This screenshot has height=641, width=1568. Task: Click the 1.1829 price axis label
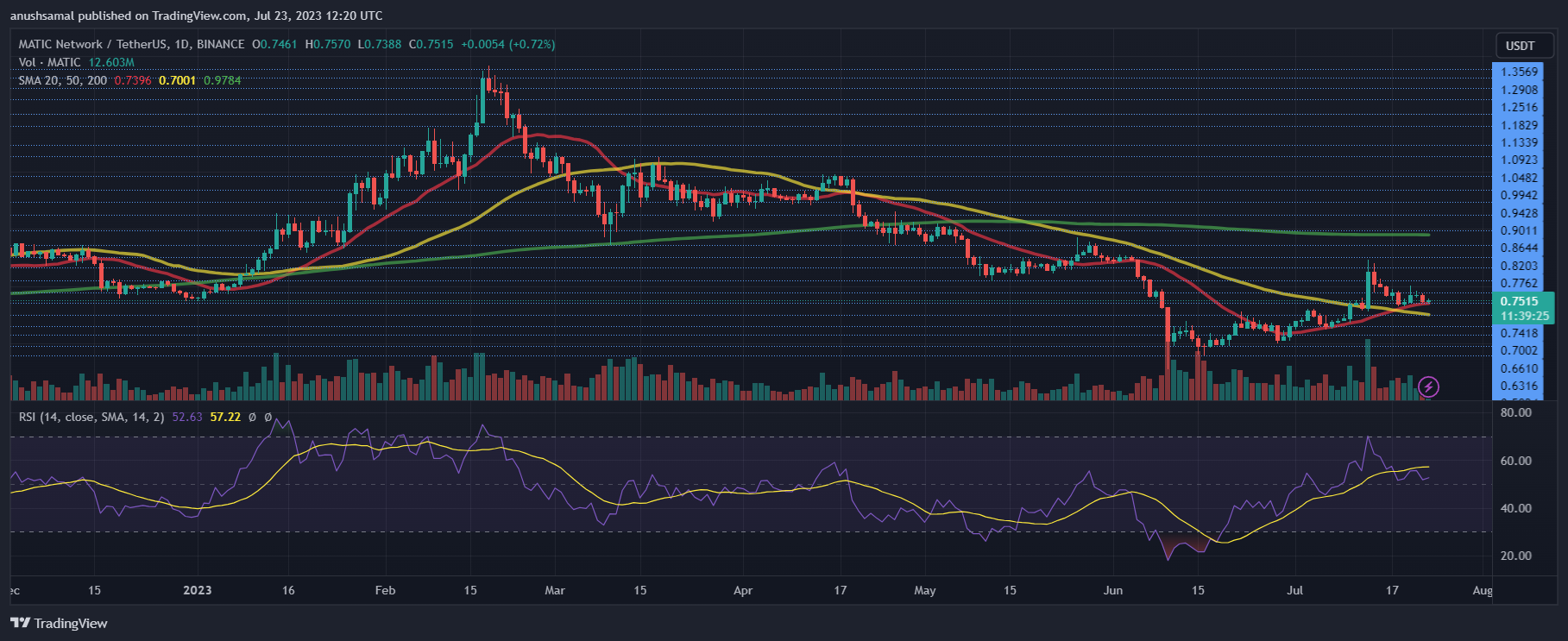1520,125
